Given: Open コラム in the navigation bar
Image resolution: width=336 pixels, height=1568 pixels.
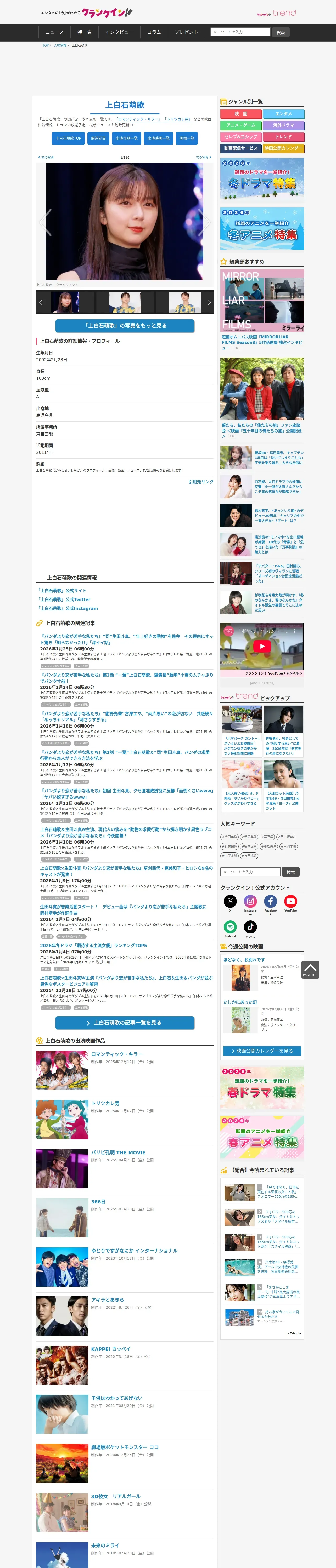Looking at the screenshot, I should (x=154, y=32).
